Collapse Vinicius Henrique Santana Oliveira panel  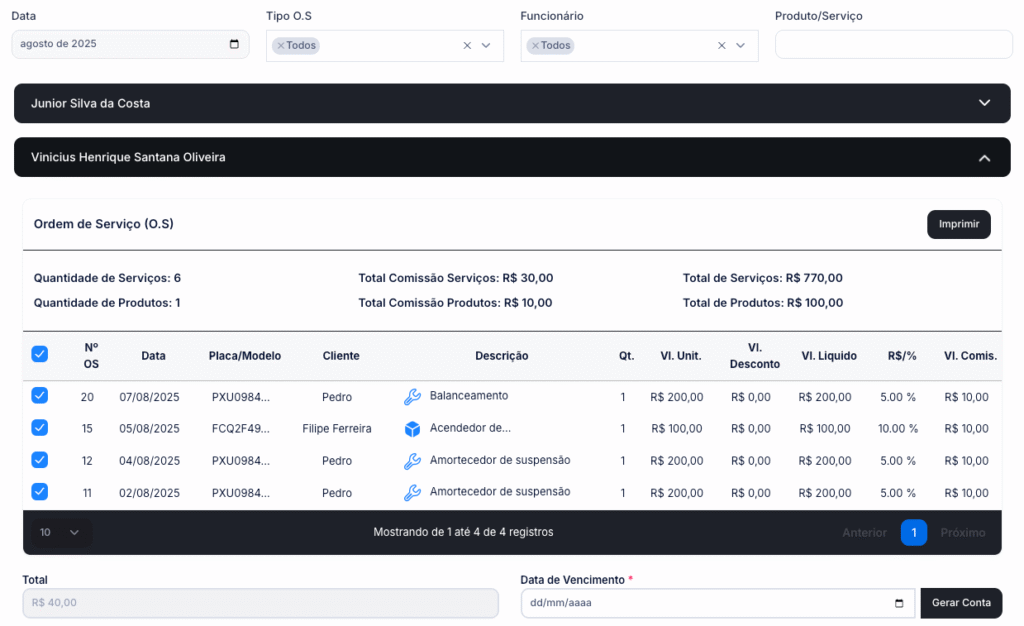tap(984, 157)
